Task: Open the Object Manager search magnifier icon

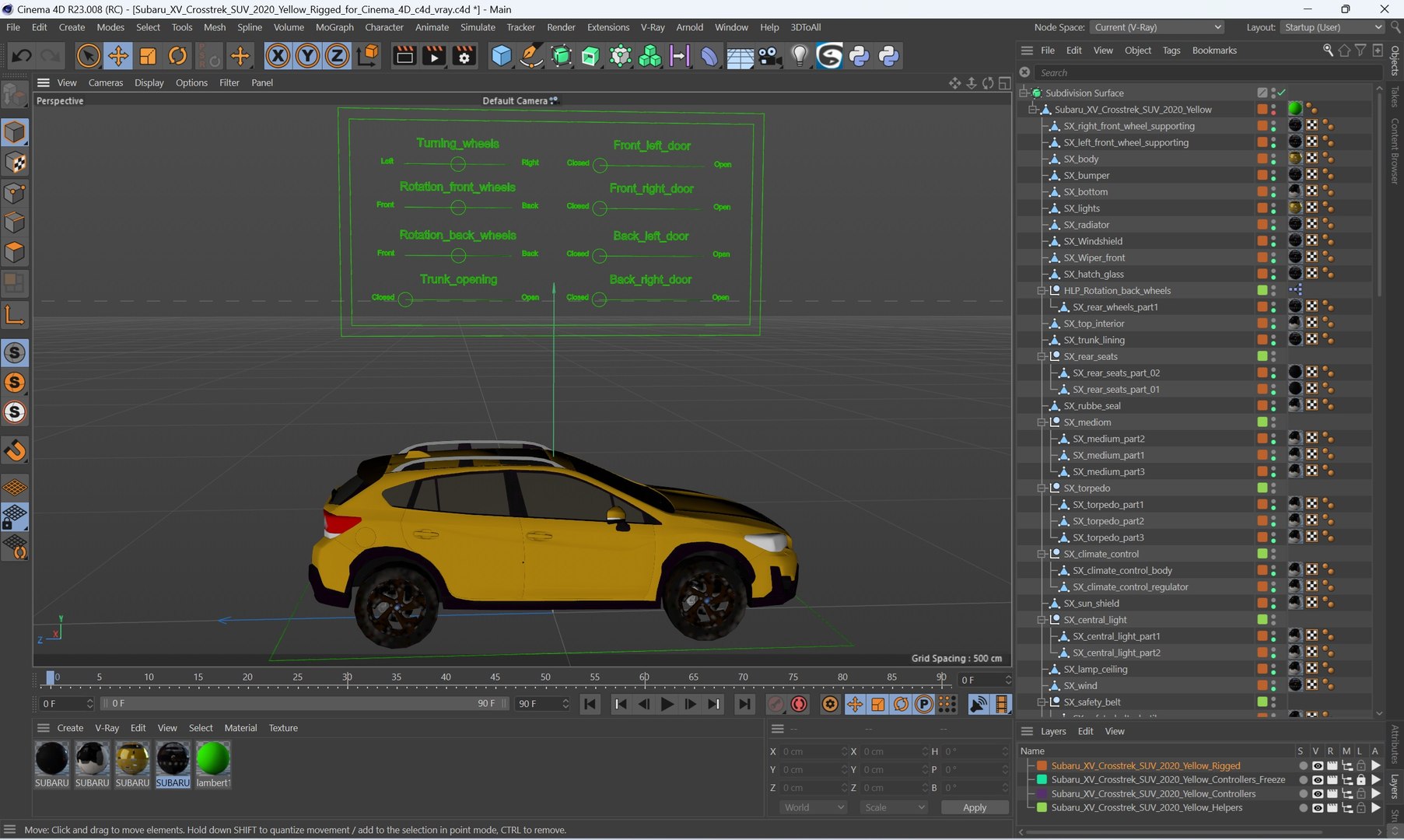Action: (1328, 51)
